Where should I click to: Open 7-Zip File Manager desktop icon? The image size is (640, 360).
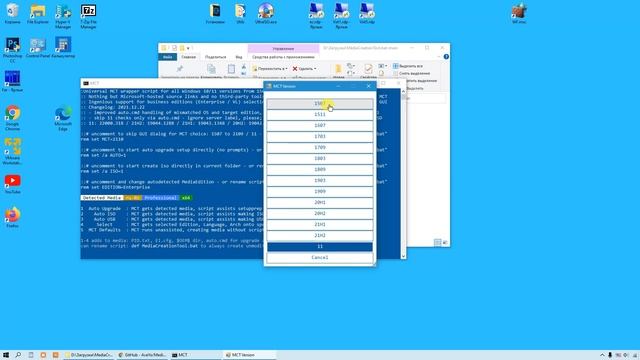click(88, 16)
